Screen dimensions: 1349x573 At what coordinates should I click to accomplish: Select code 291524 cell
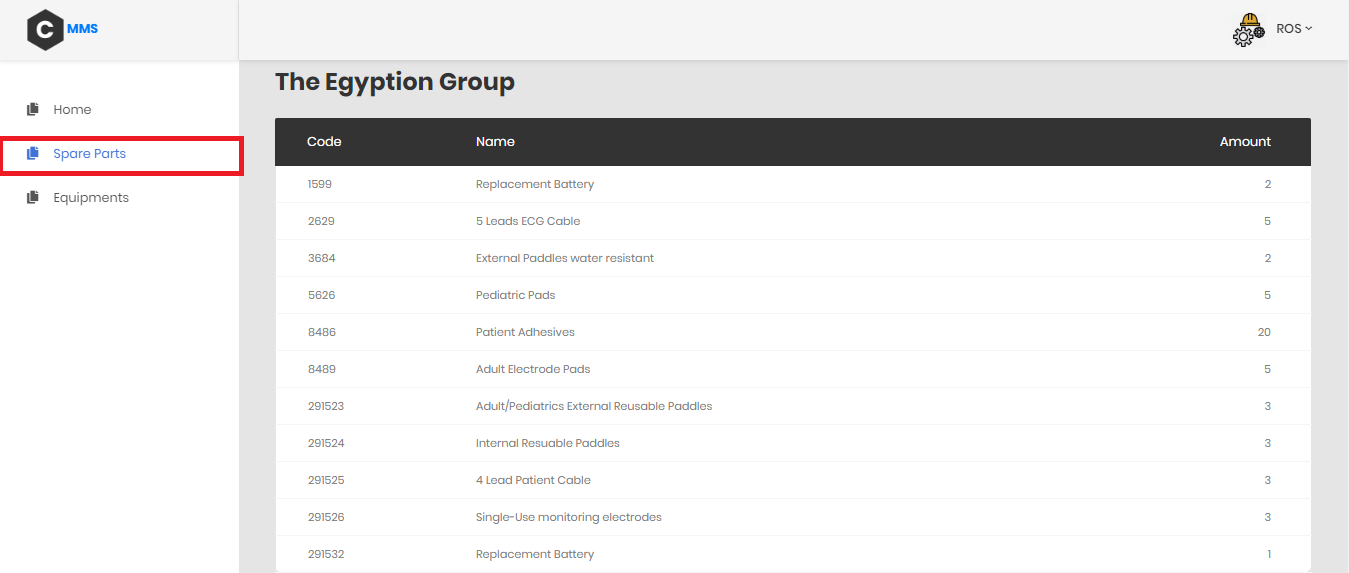pyautogui.click(x=326, y=443)
